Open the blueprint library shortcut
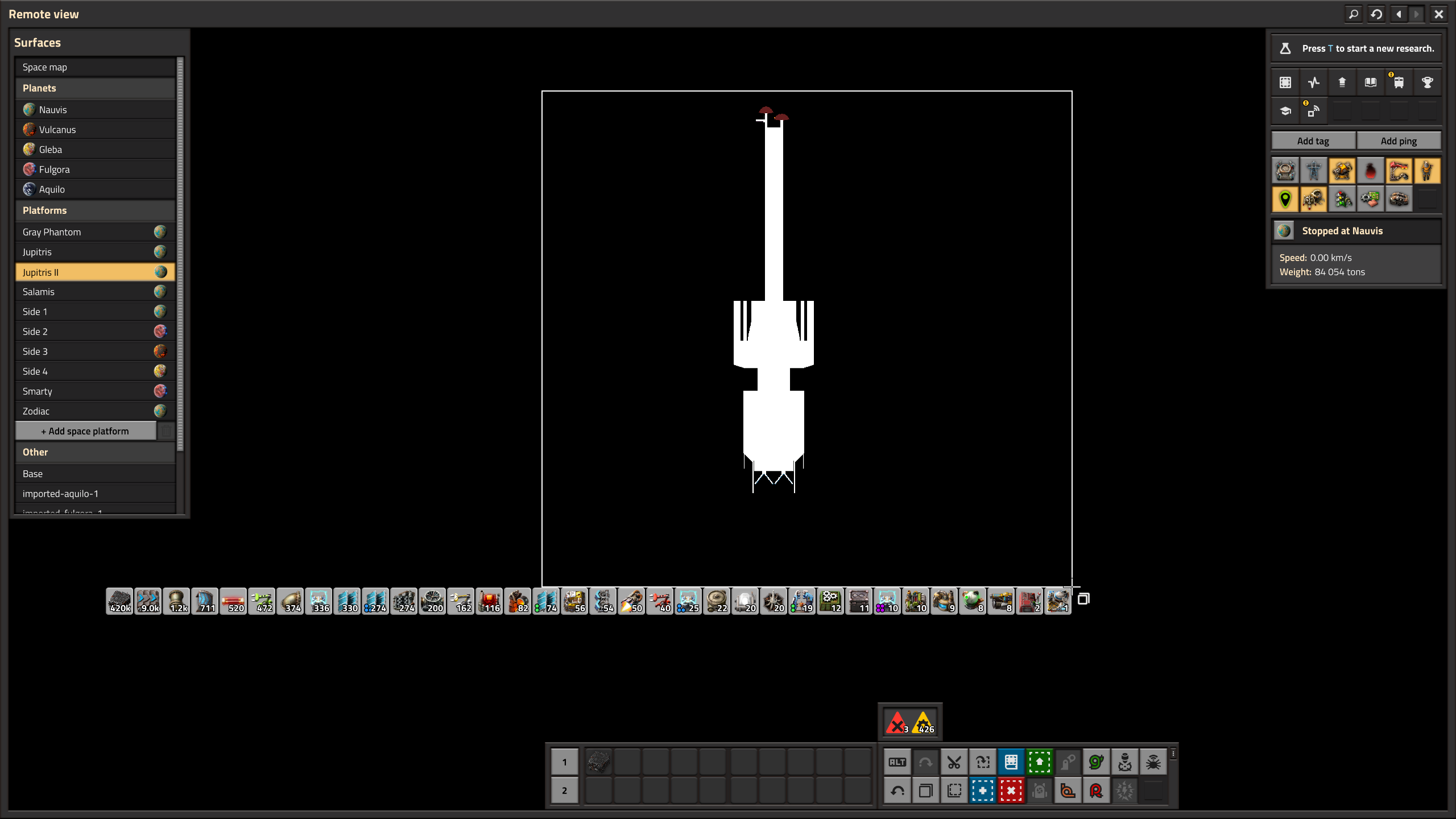1456x819 pixels. pyautogui.click(x=1011, y=762)
